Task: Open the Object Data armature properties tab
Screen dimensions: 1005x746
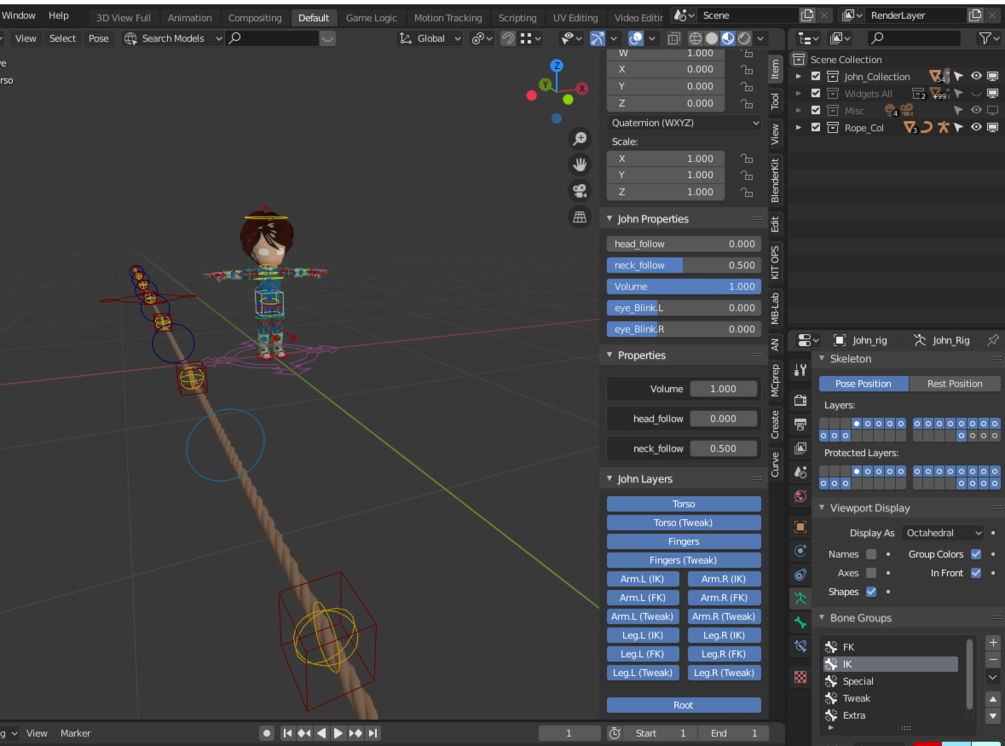Action: point(801,599)
